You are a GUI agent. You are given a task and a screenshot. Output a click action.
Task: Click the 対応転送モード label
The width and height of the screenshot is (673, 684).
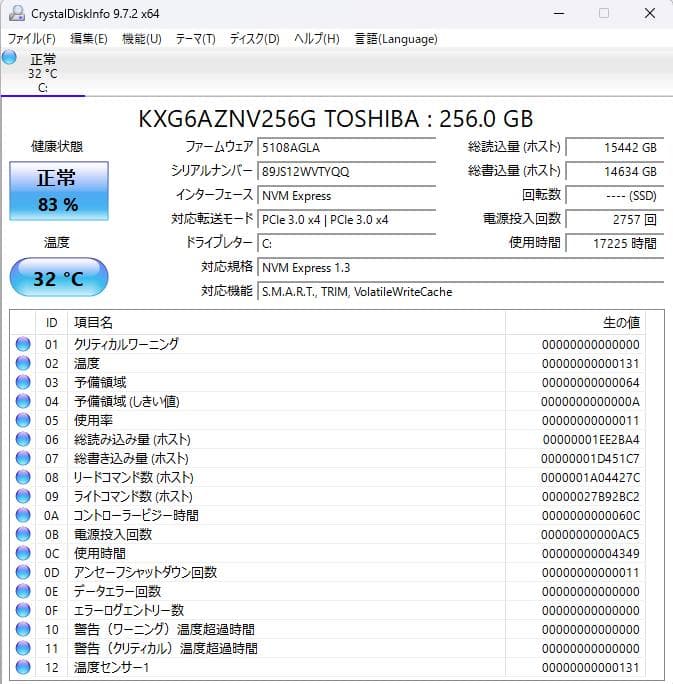[x=212, y=219]
